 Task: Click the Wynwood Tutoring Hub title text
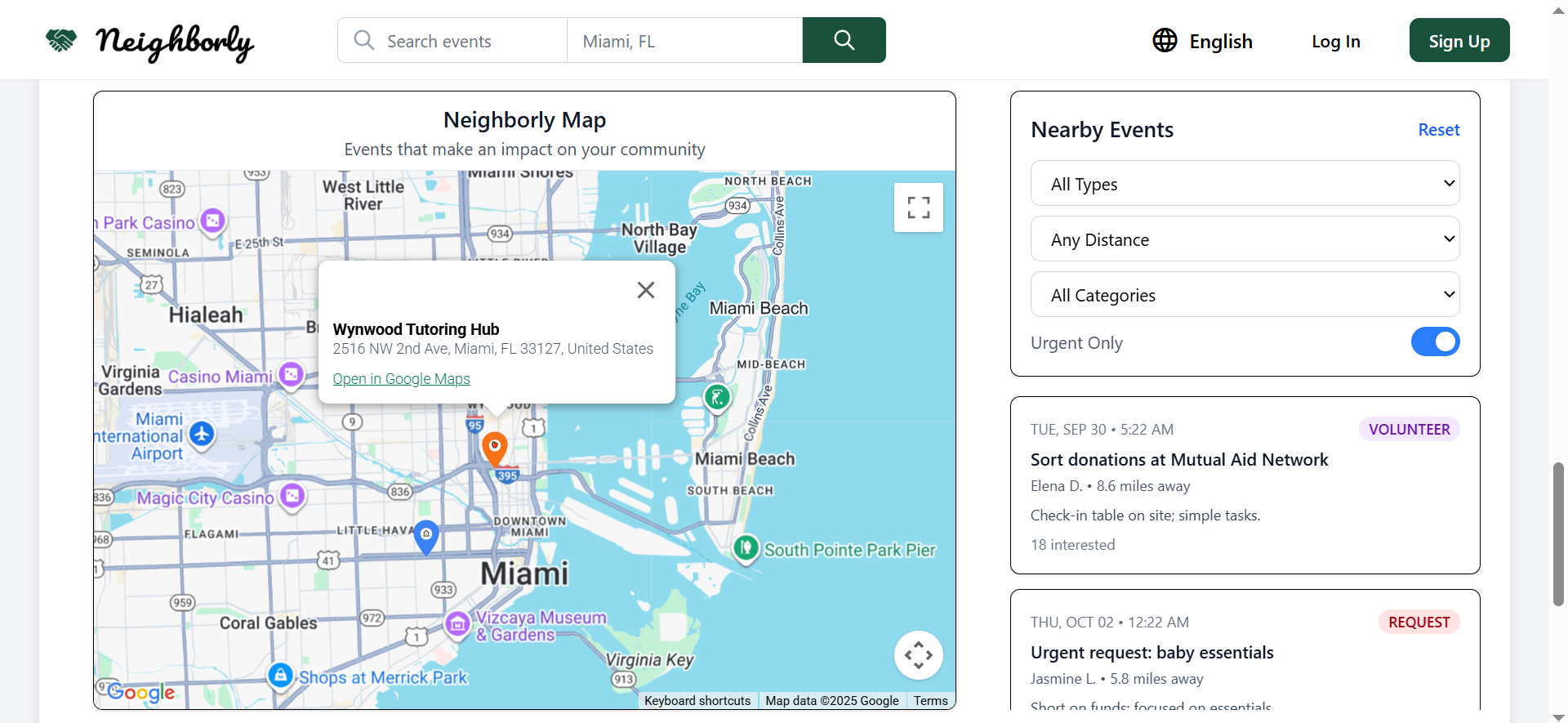(416, 329)
